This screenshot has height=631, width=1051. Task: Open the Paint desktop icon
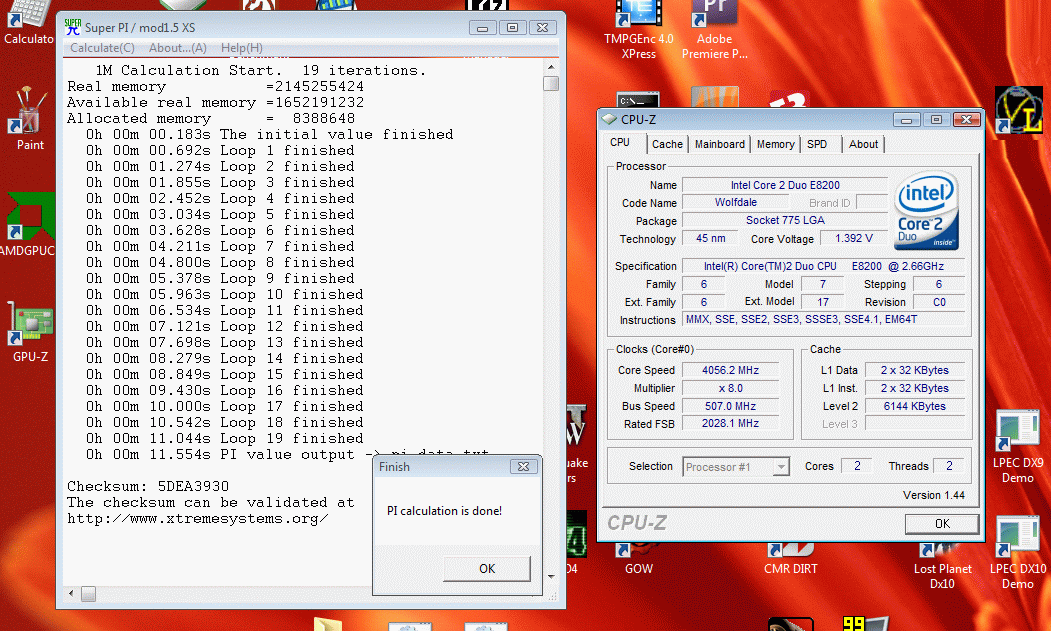29,118
